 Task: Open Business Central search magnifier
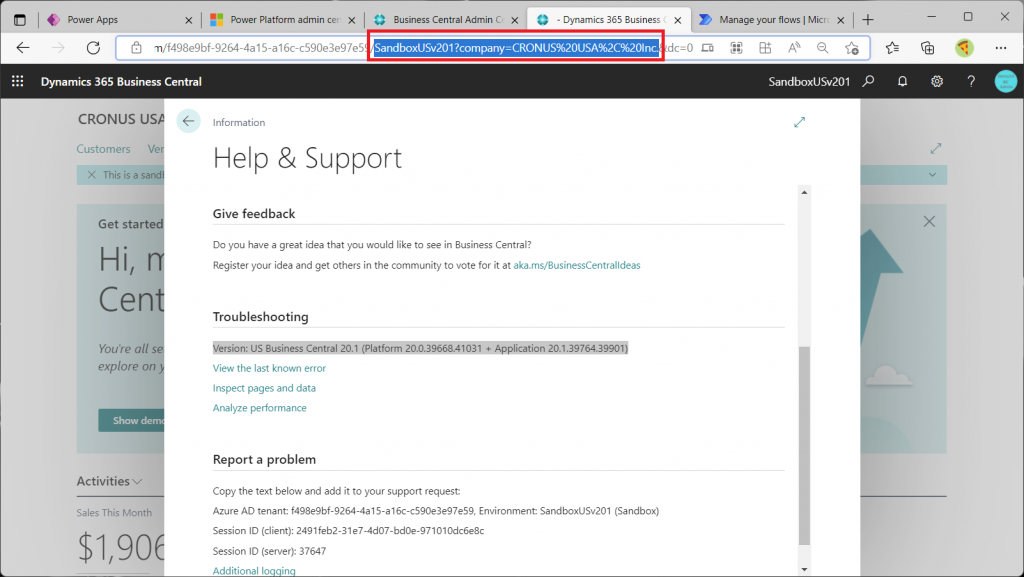click(x=868, y=82)
